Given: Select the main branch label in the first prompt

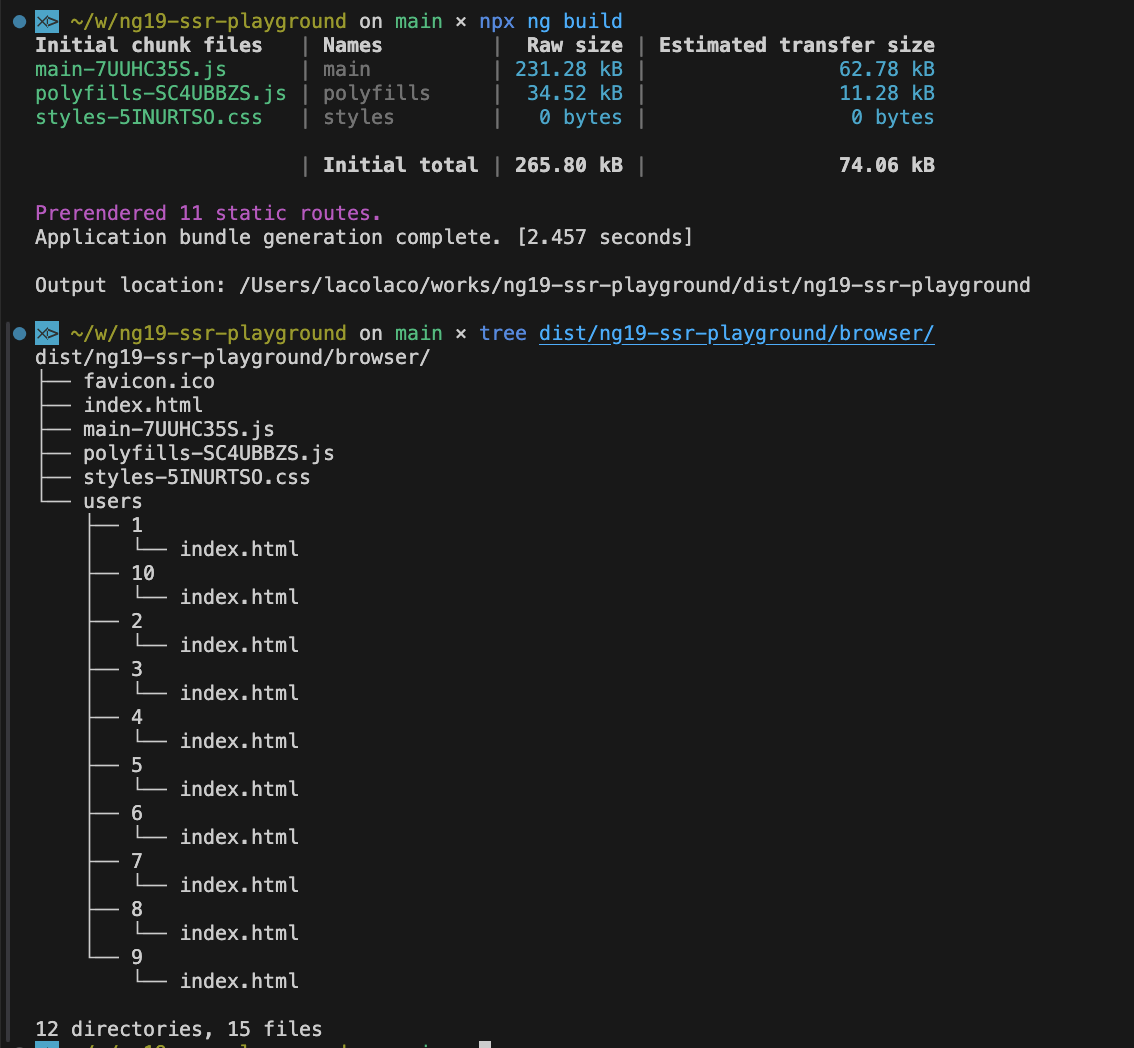Looking at the screenshot, I should coord(418,20).
